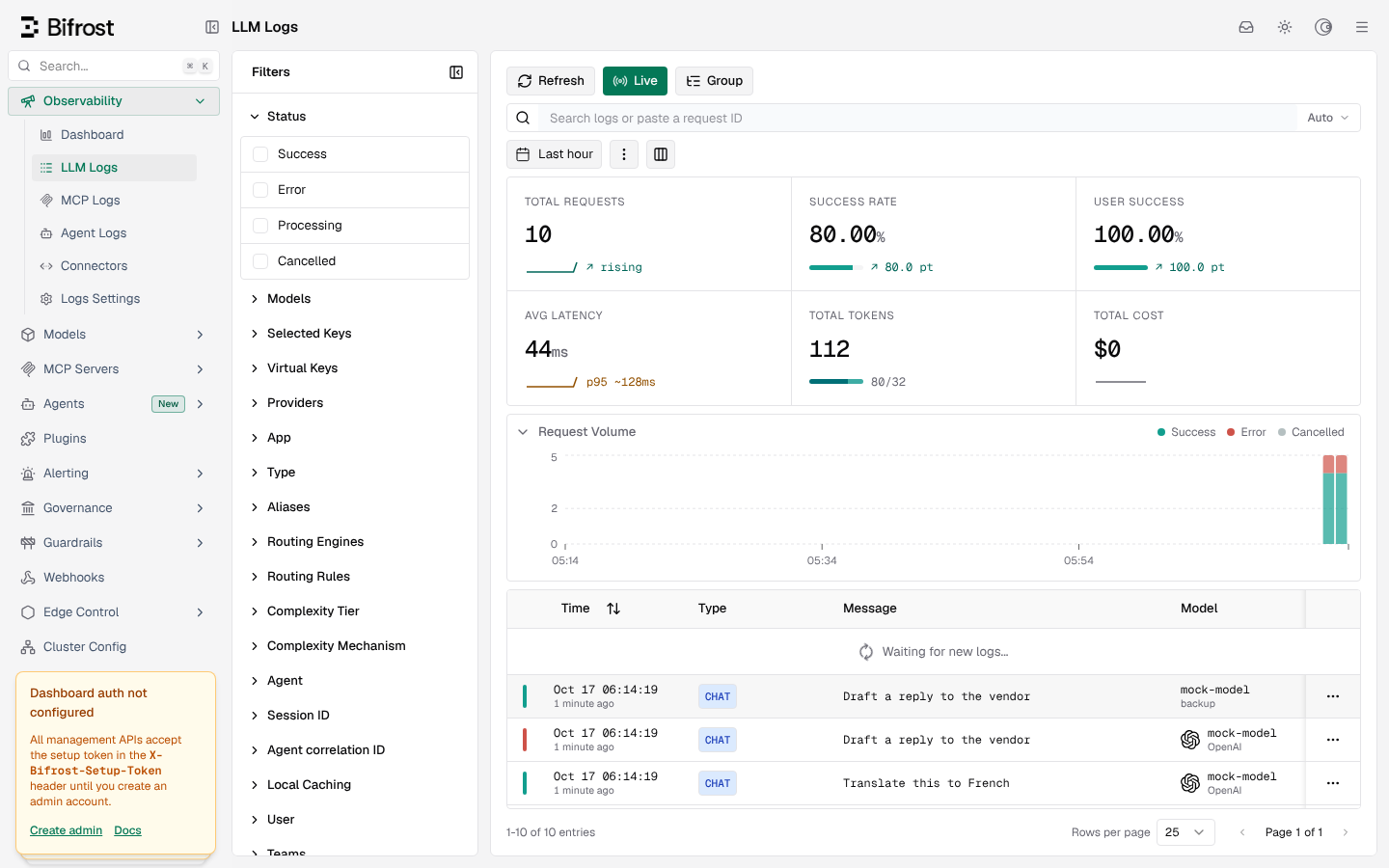This screenshot has height=868, width=1389.
Task: Check the Error status filter
Action: 260,190
